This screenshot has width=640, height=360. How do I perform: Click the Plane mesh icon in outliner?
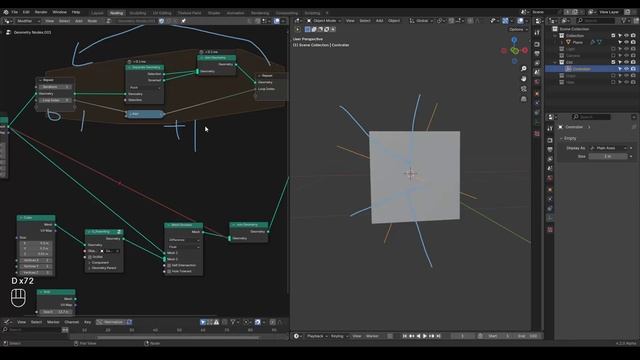pos(568,42)
